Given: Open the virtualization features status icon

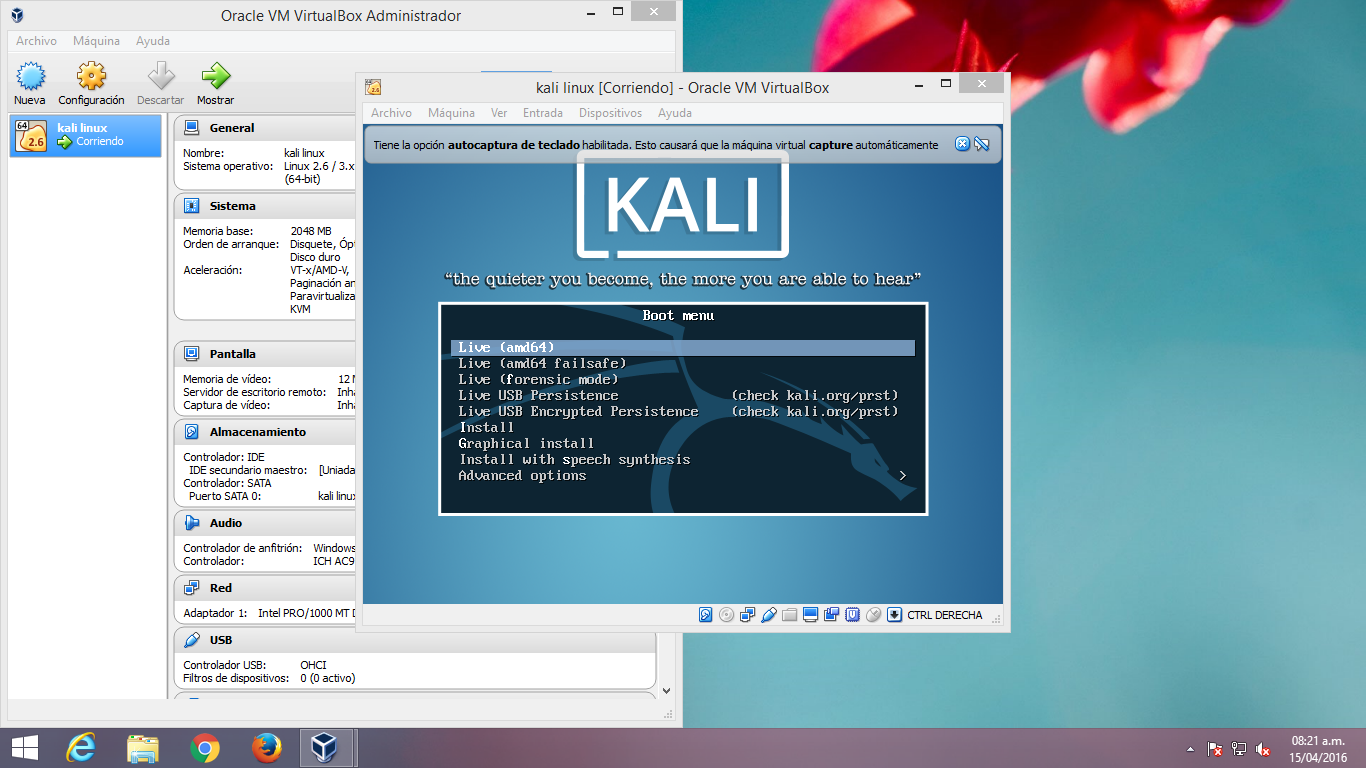Looking at the screenshot, I should [854, 615].
